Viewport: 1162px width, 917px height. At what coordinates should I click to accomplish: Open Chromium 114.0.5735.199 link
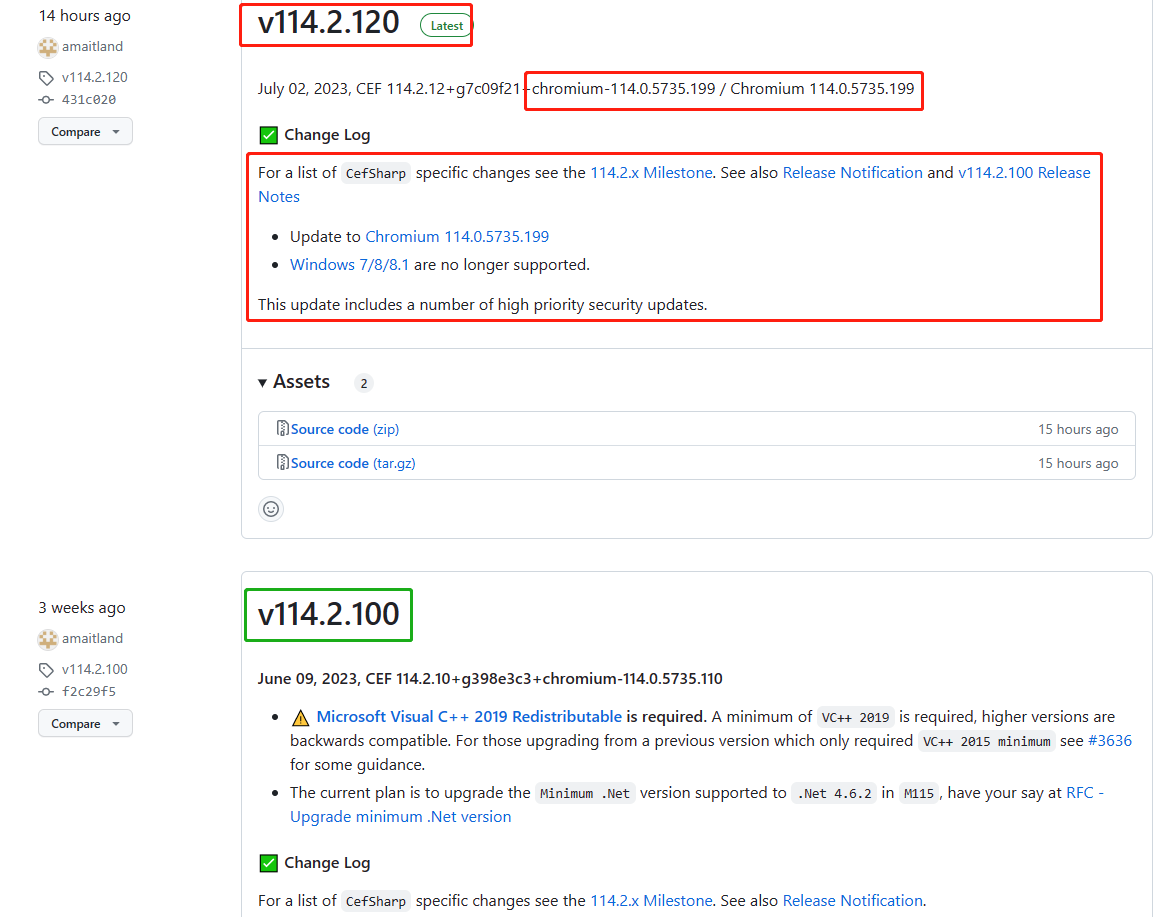click(x=457, y=236)
